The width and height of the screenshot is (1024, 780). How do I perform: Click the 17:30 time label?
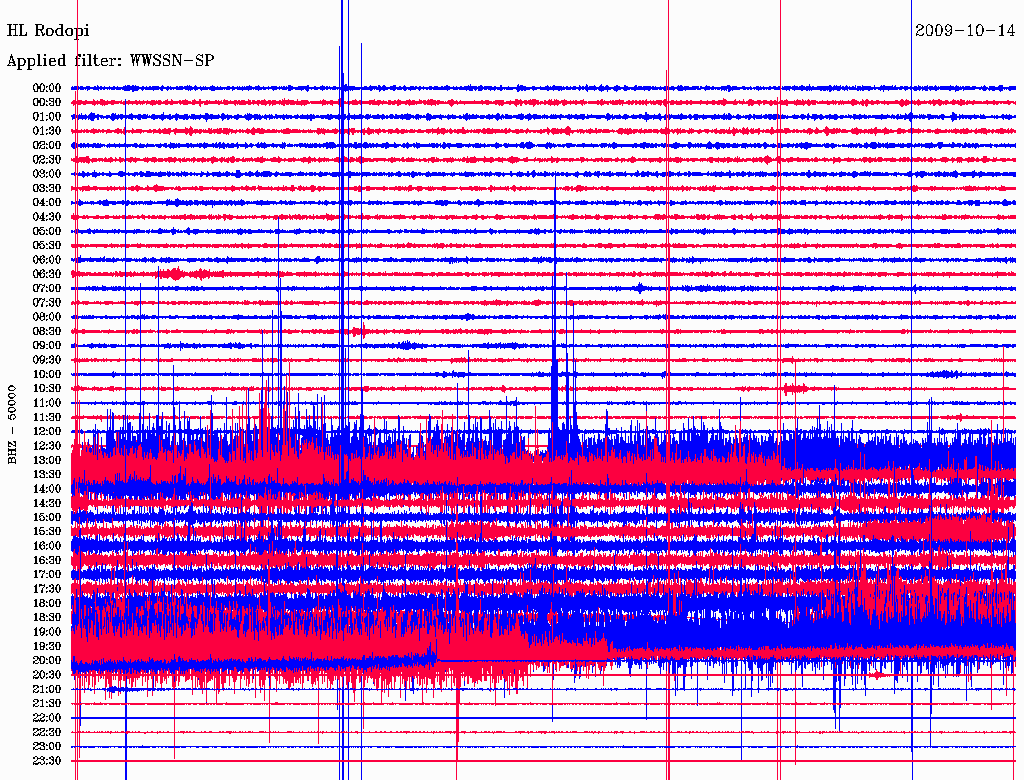click(x=47, y=589)
